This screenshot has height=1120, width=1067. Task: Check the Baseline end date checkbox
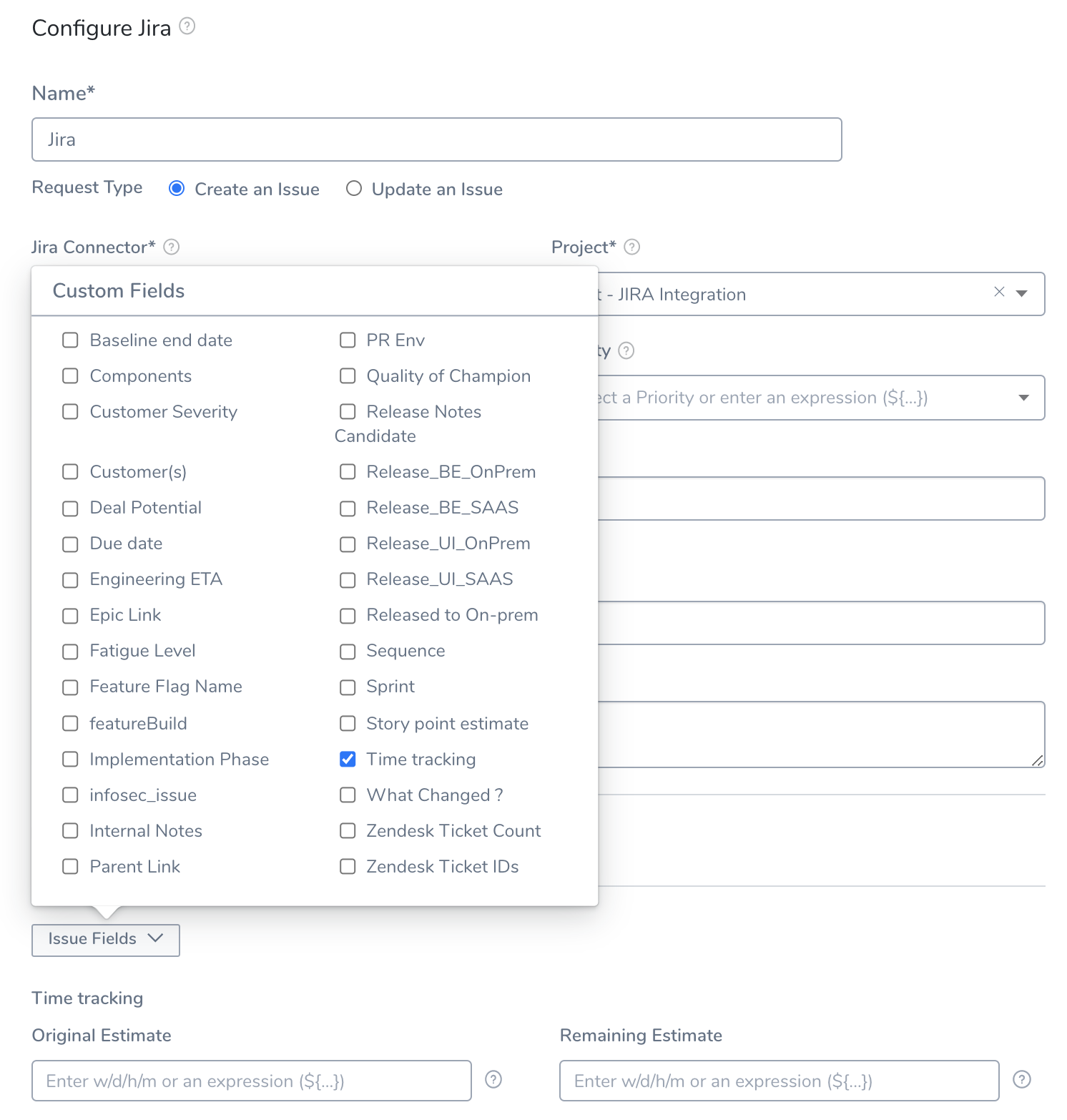[x=70, y=340]
